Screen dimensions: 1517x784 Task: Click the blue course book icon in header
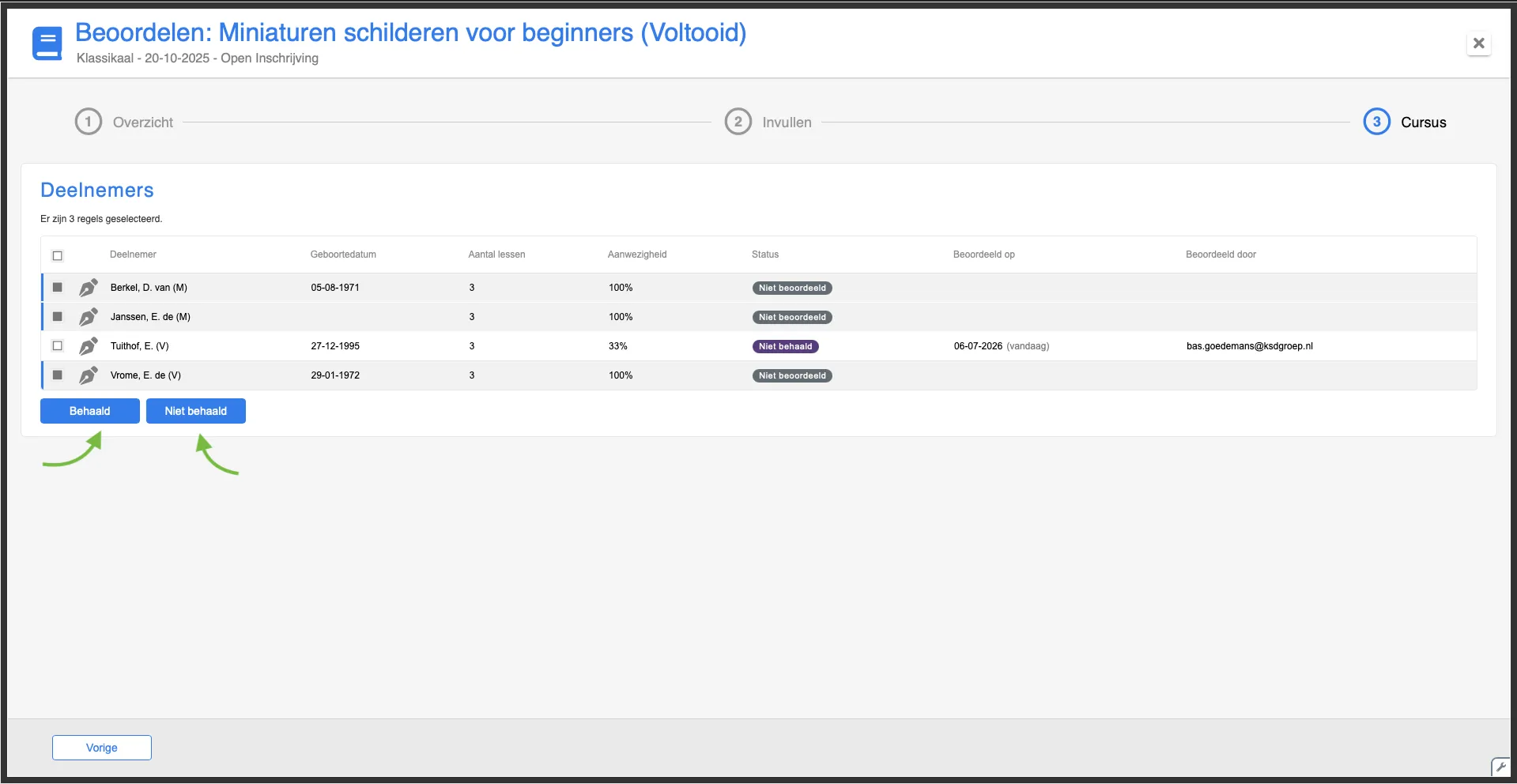[x=47, y=43]
